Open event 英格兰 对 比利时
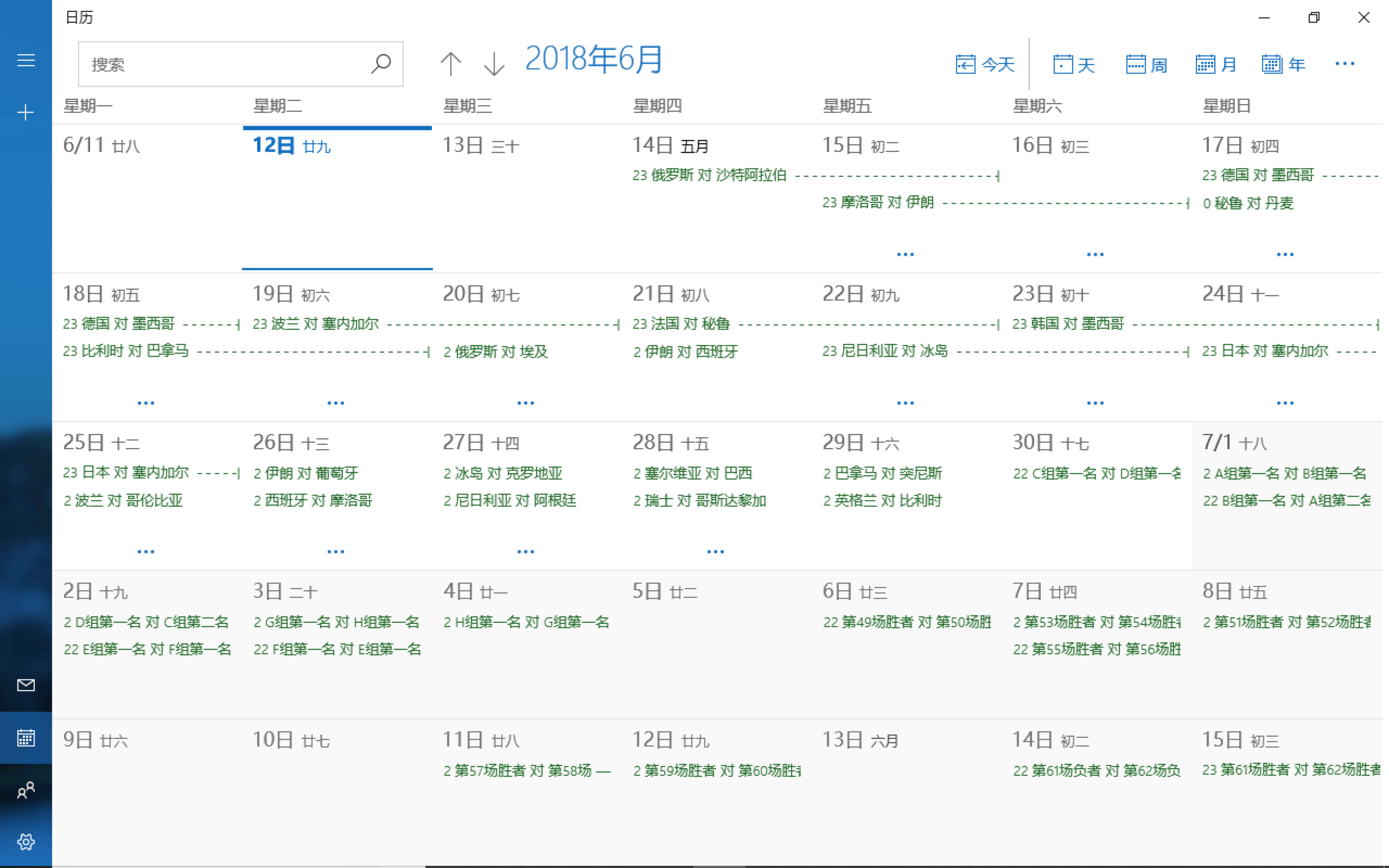This screenshot has height=868, width=1389. pos(883,500)
